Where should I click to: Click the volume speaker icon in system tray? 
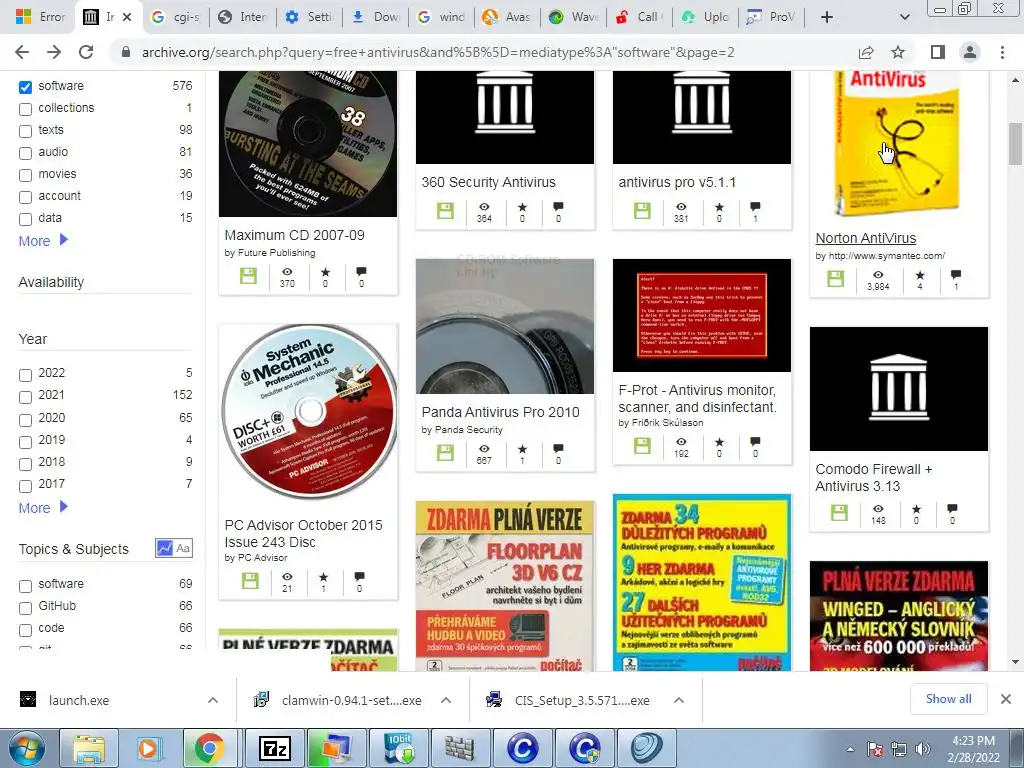(922, 749)
